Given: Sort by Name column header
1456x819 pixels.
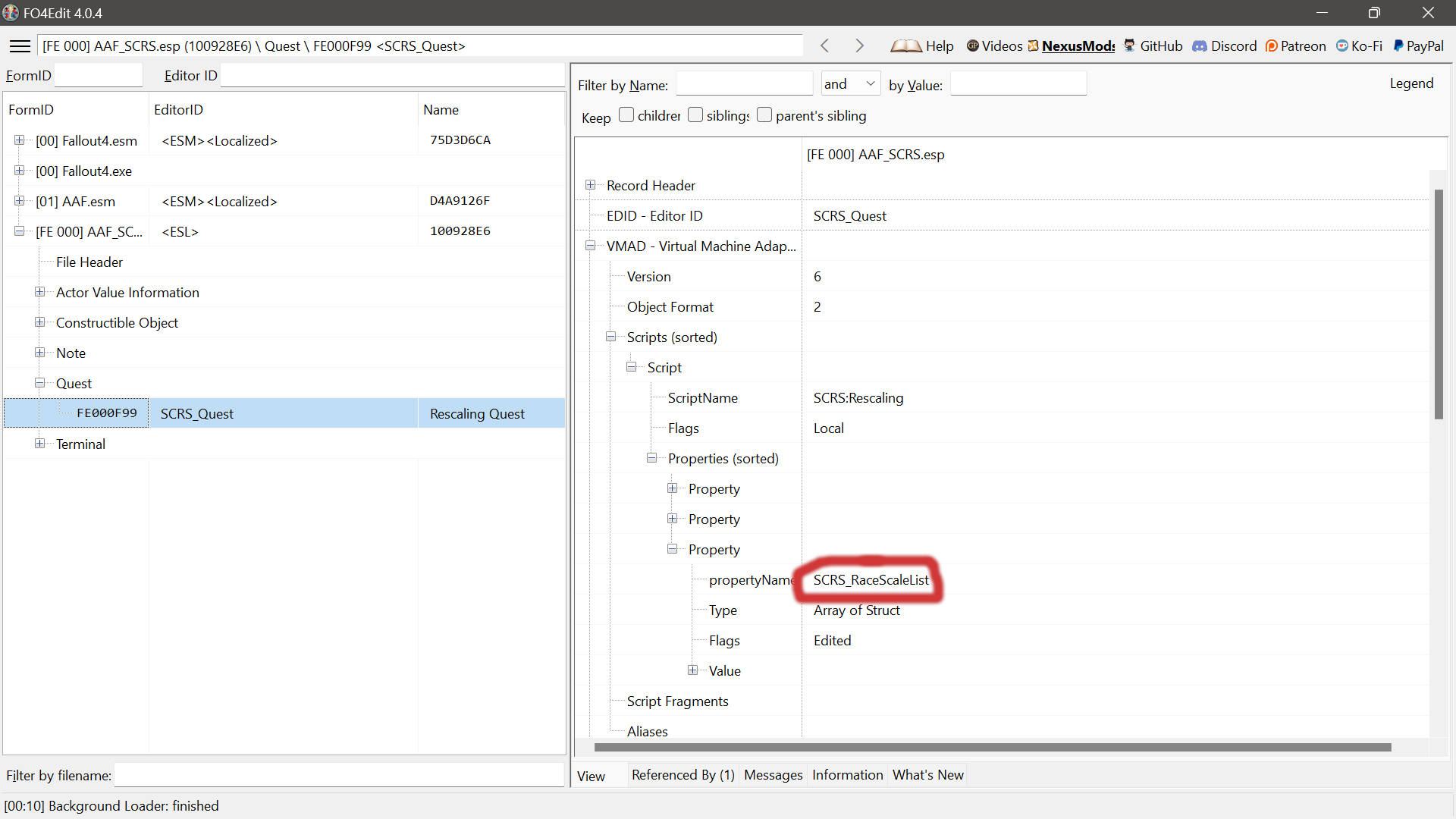Looking at the screenshot, I should (x=491, y=109).
